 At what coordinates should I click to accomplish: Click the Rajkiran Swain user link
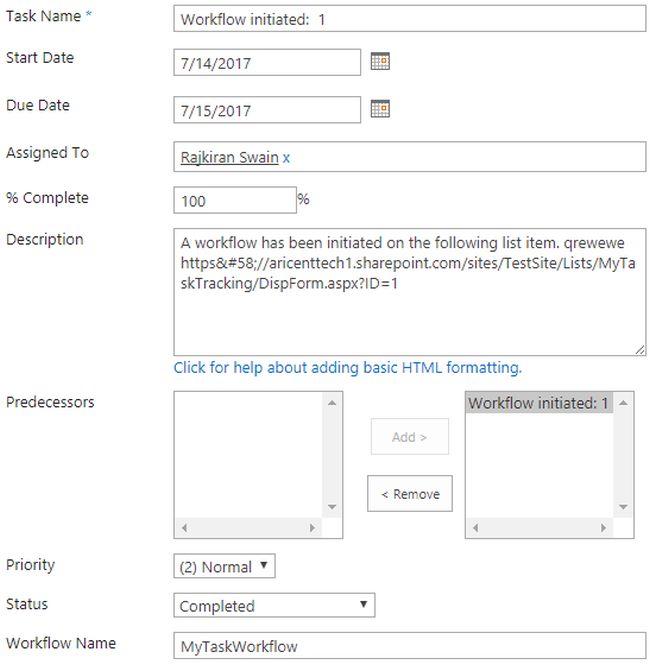(x=229, y=158)
